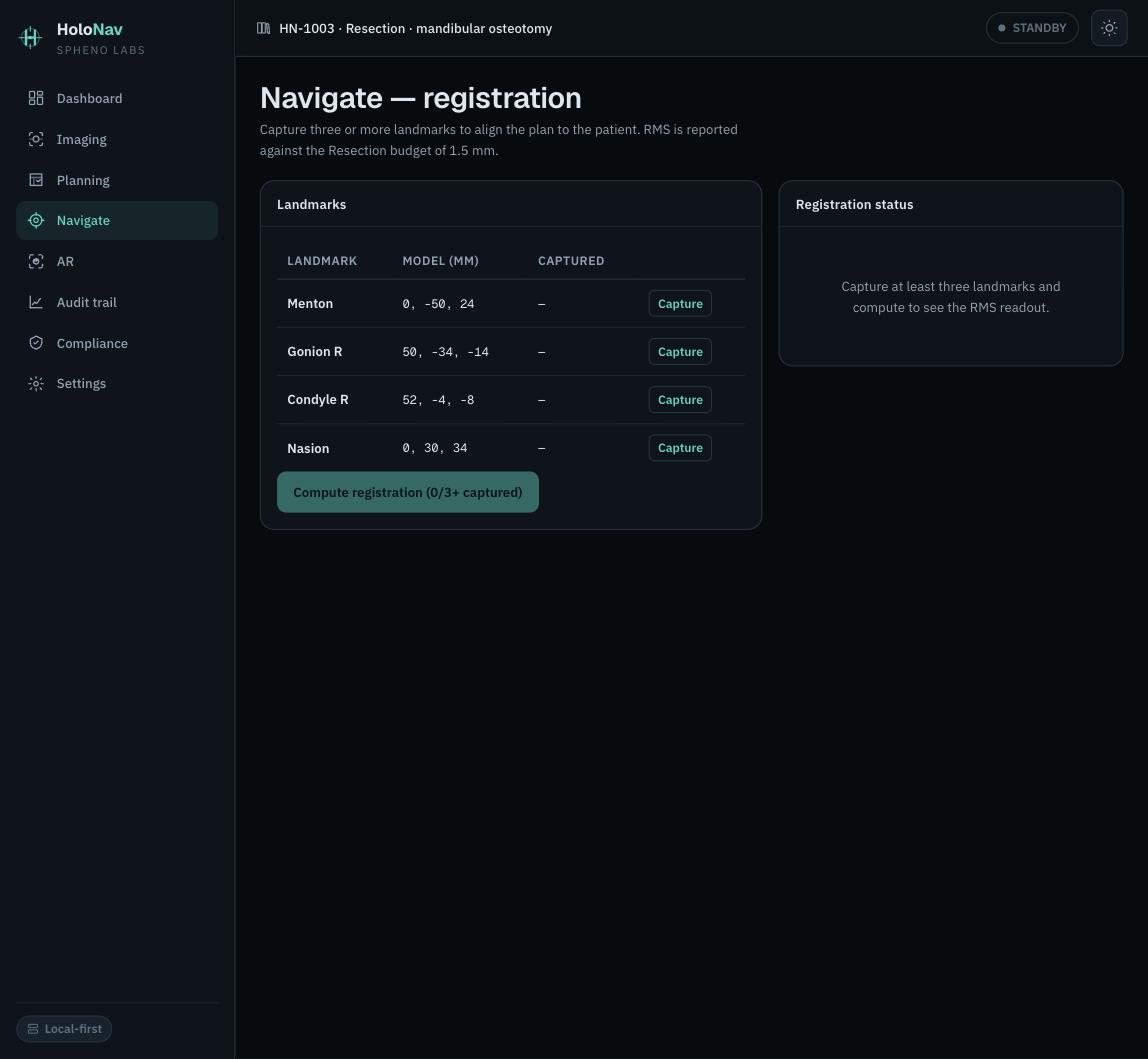Click the Imaging scan icon

[36, 139]
